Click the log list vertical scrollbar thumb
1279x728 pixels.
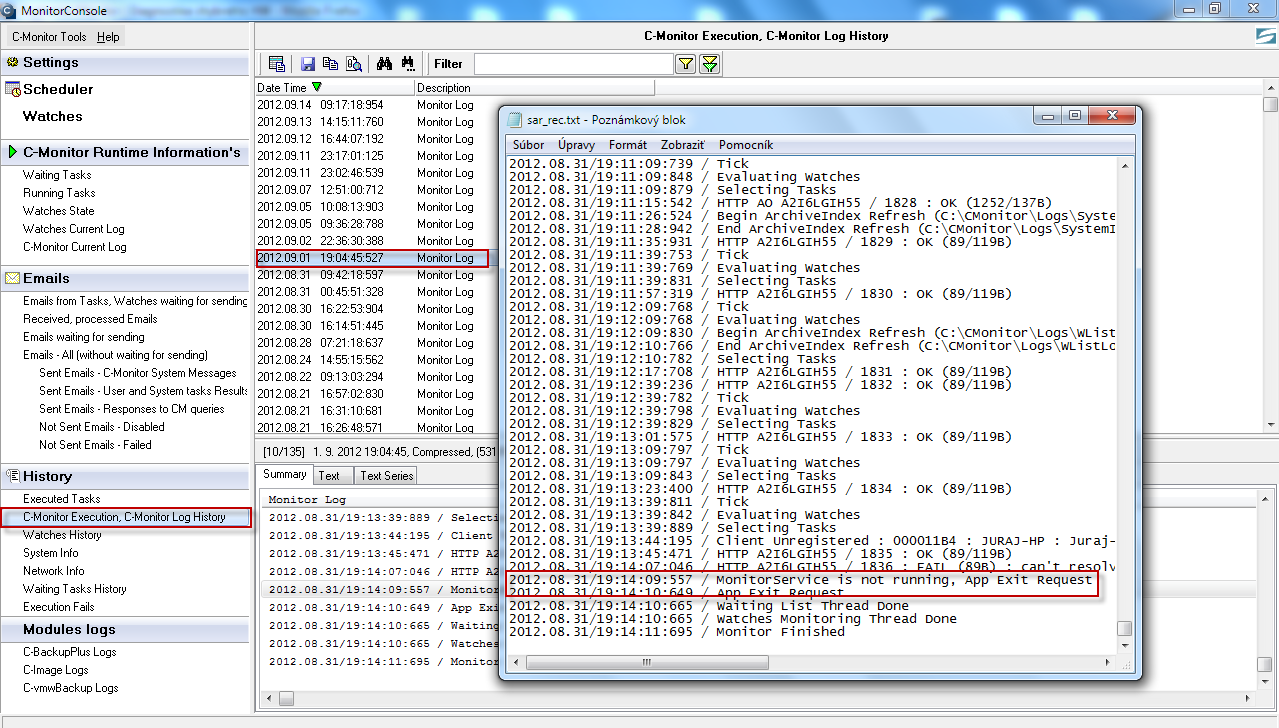click(1270, 105)
